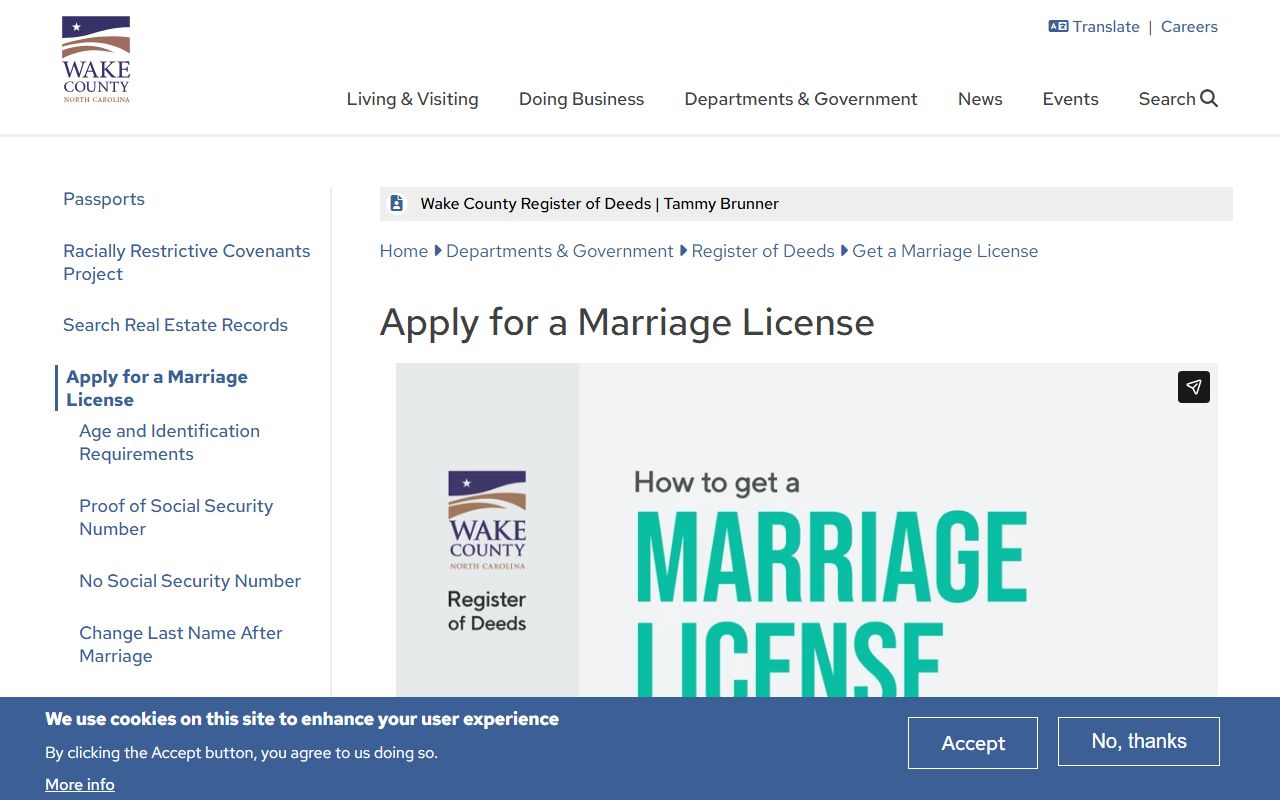Click the marriage license video thumbnail
Screen dimensions: 1280x800
tap(807, 530)
